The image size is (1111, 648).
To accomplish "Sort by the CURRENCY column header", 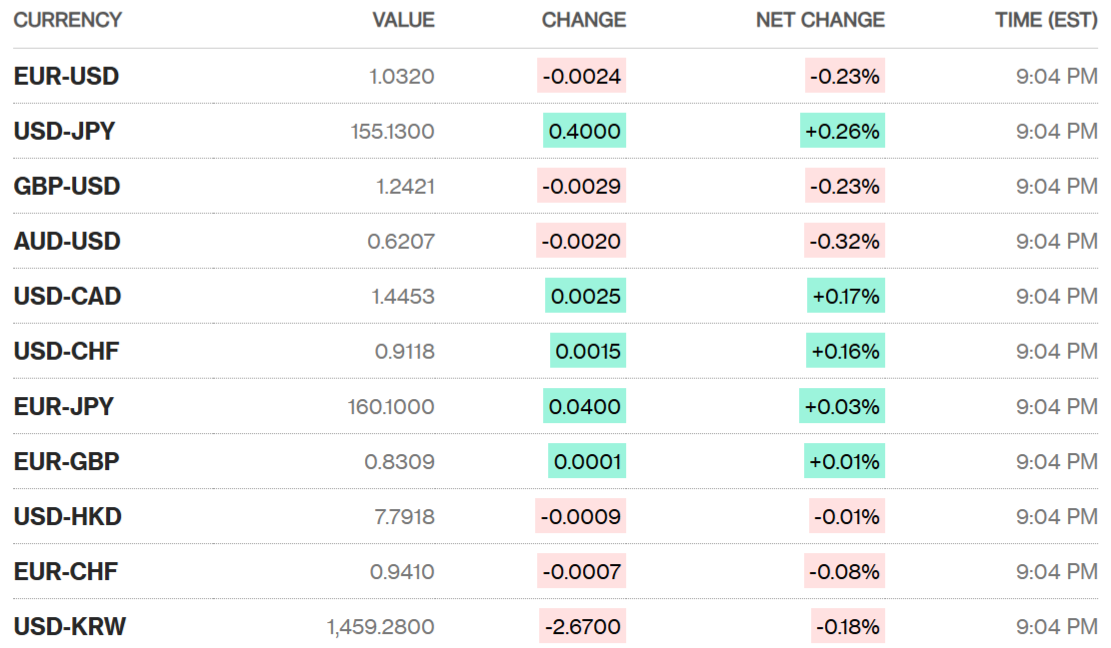I will point(68,20).
